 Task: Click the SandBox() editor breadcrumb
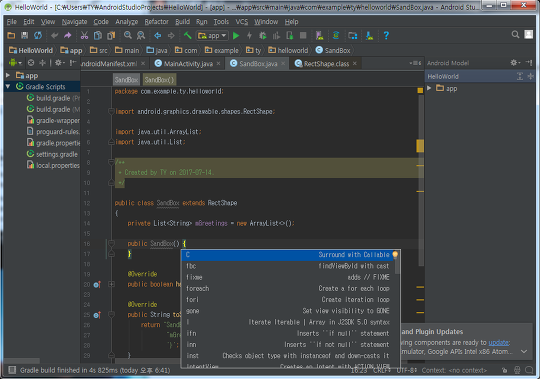pyautogui.click(x=159, y=80)
